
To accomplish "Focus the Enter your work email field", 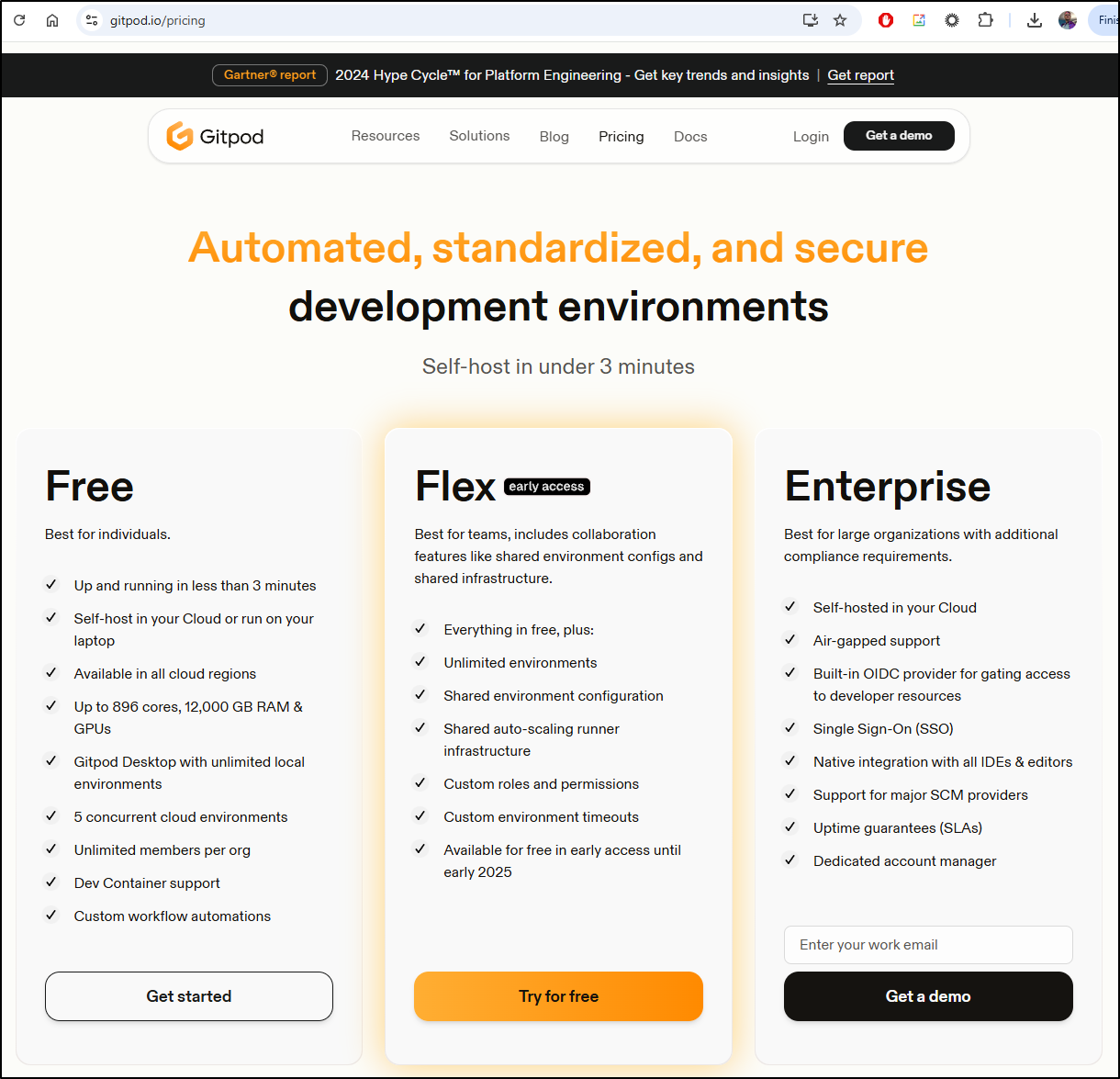I will pos(928,945).
